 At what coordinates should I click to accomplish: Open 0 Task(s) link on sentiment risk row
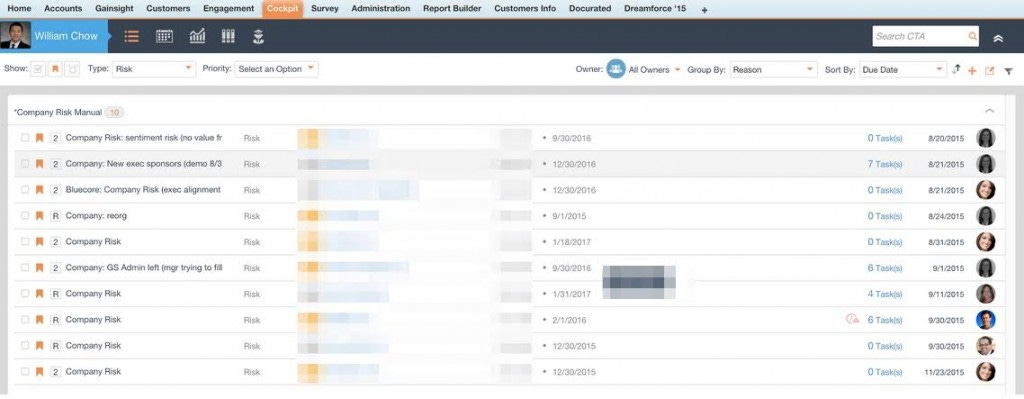[x=885, y=138]
